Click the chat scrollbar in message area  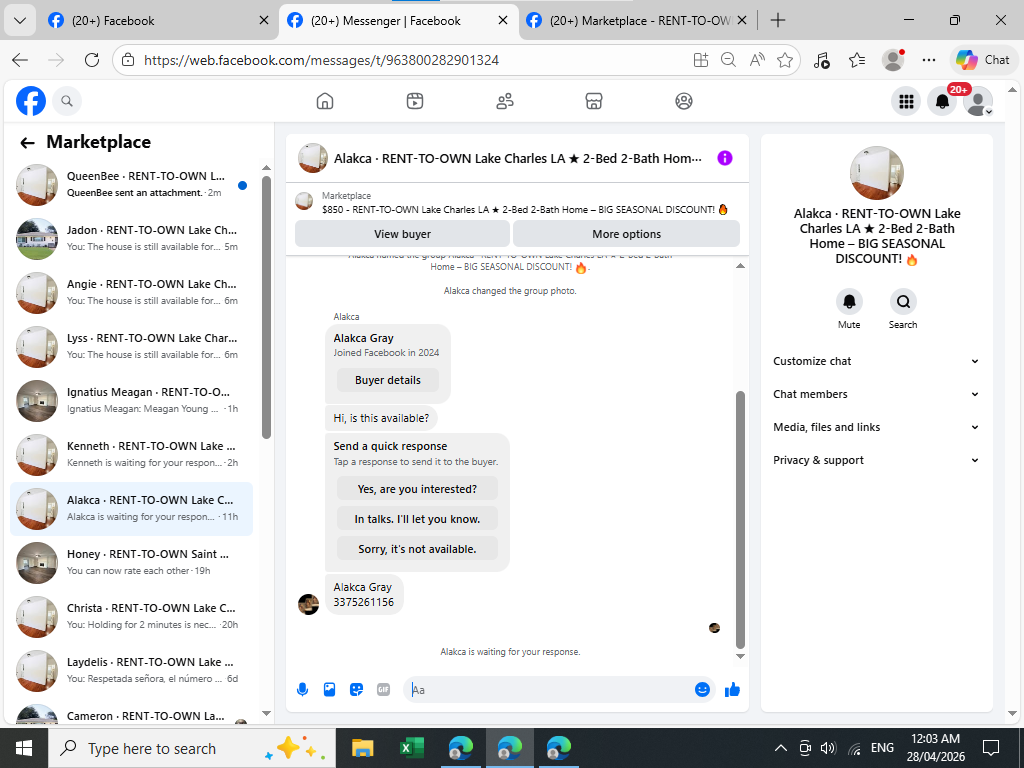(740, 519)
